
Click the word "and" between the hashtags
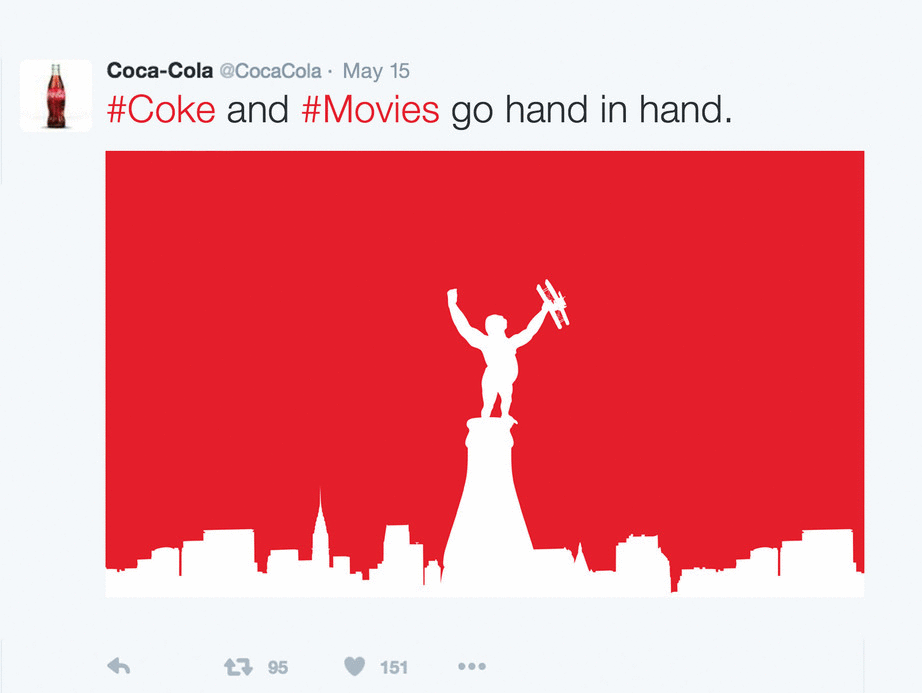(x=258, y=109)
